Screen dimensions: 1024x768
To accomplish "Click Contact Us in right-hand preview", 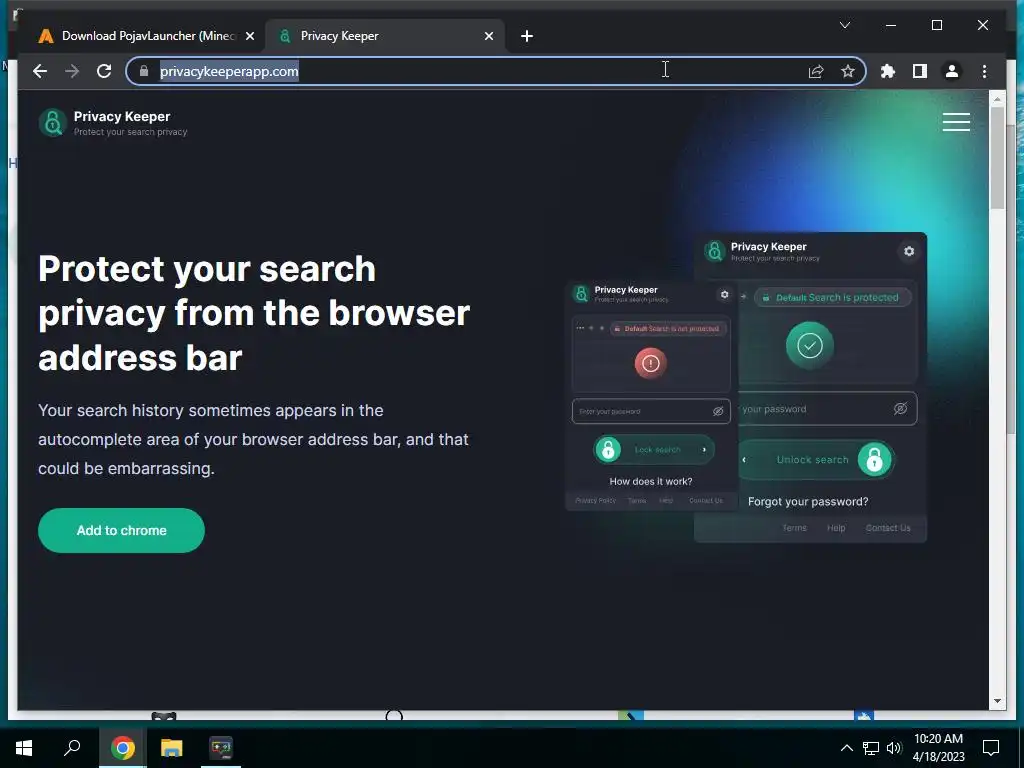I will [x=888, y=528].
